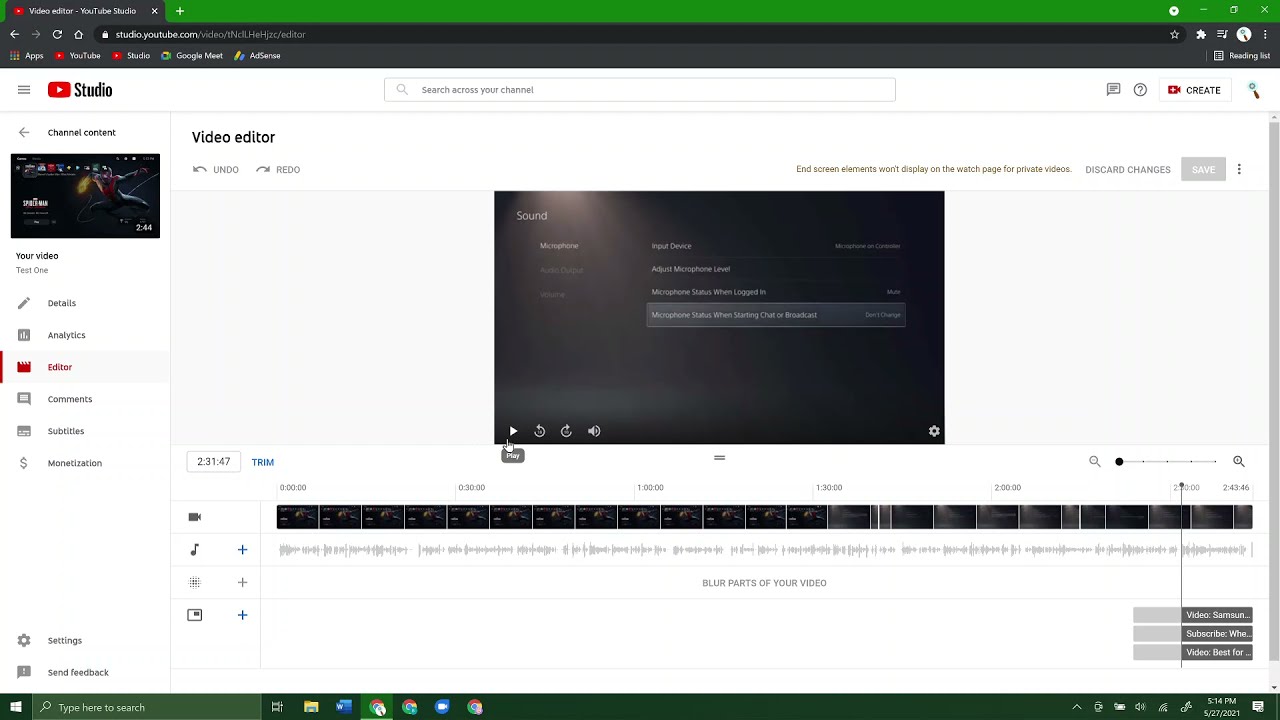
Task: Select the 'Video: Samsun...' end screen element
Action: (1217, 615)
